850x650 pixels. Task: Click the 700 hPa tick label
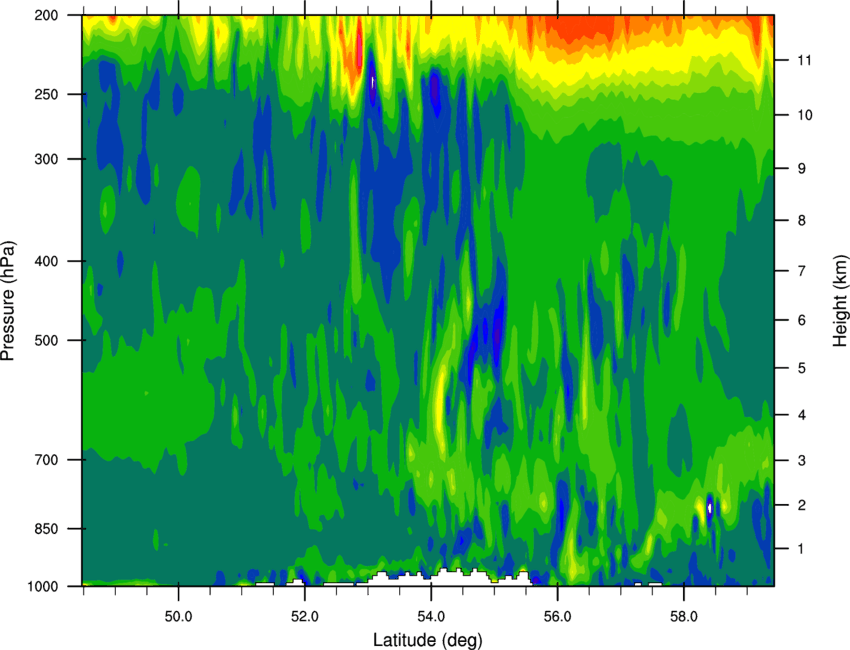(46, 460)
